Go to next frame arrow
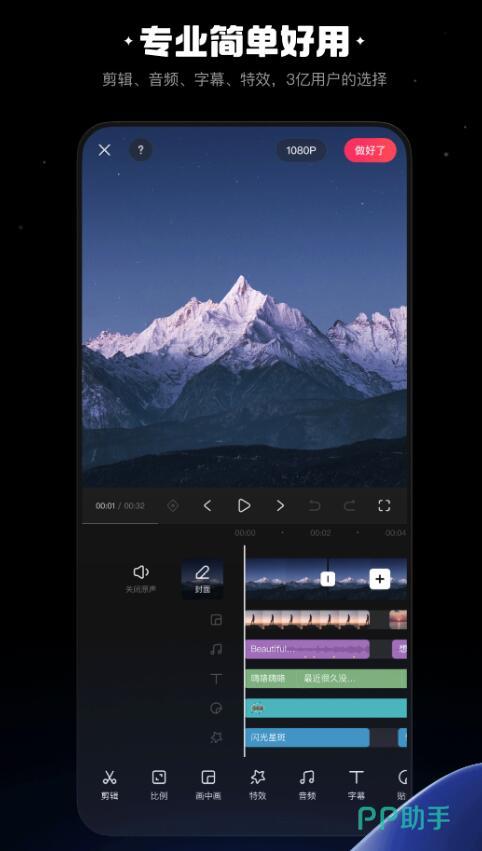The height and width of the screenshot is (851, 482). pyautogui.click(x=280, y=506)
